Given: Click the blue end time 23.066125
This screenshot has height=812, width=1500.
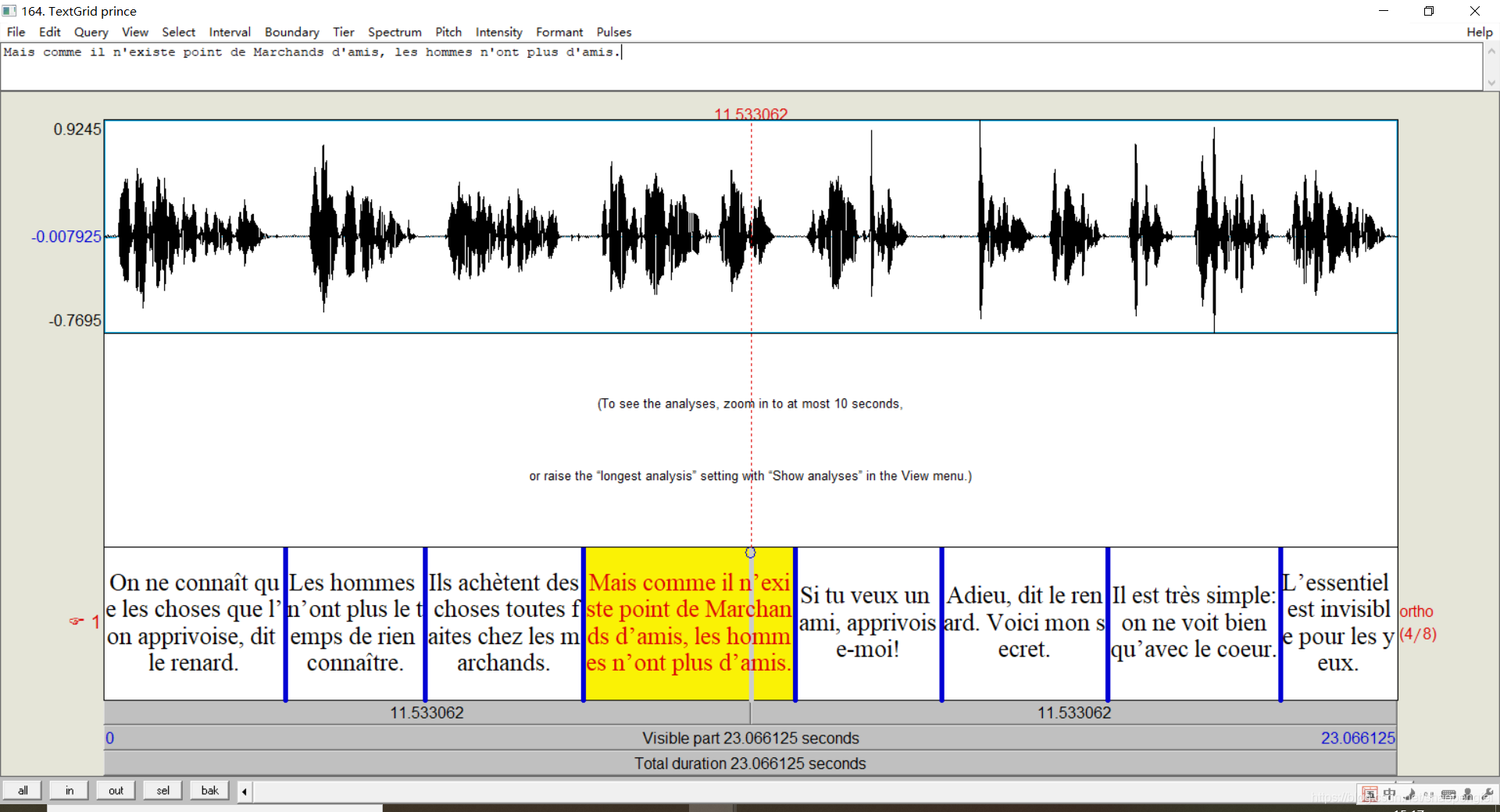Looking at the screenshot, I should 1358,738.
